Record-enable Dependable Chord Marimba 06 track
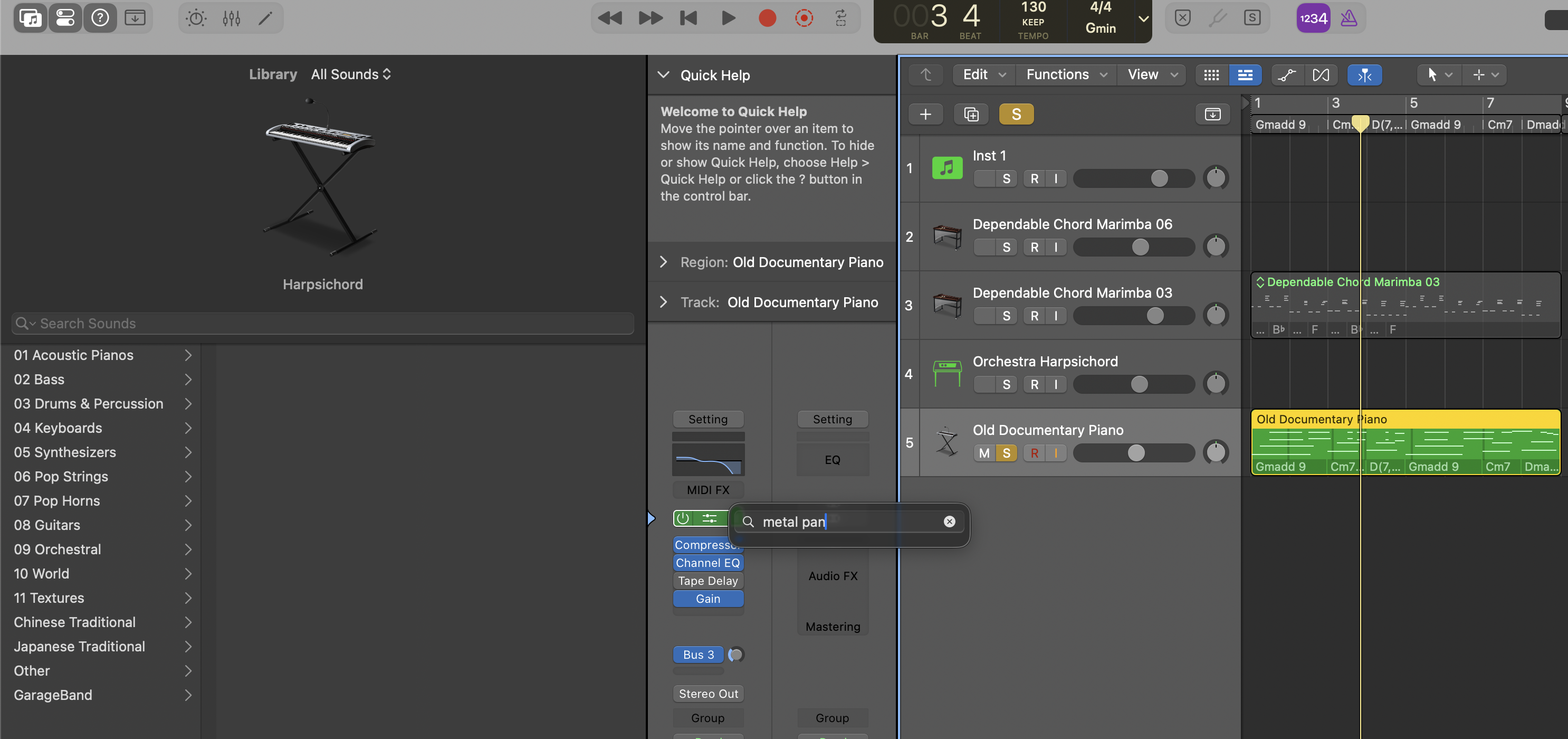 click(1034, 248)
